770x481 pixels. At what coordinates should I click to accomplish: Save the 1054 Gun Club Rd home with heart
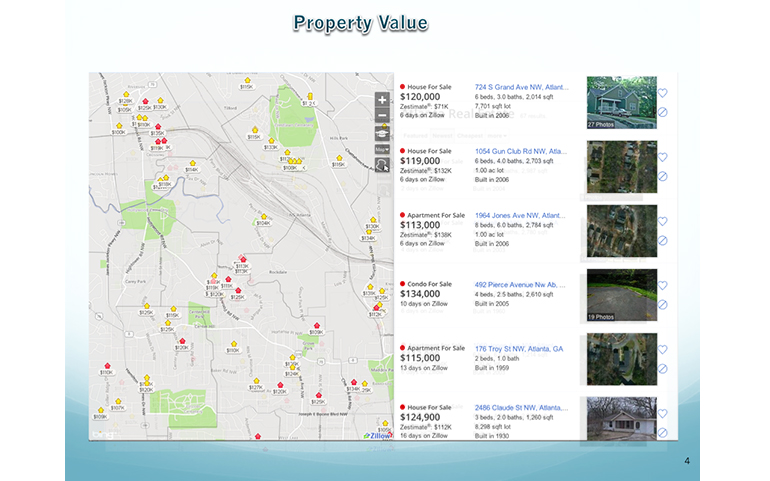coord(662,157)
